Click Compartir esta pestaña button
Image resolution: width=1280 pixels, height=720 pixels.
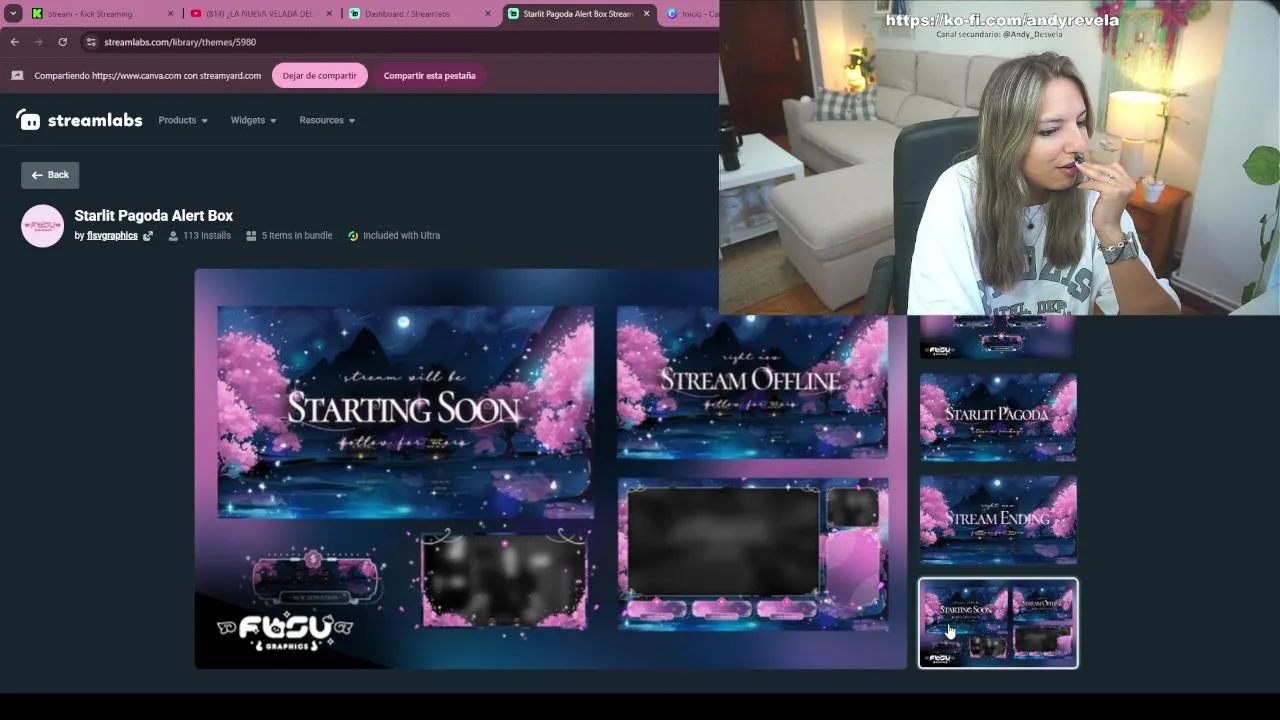point(429,75)
